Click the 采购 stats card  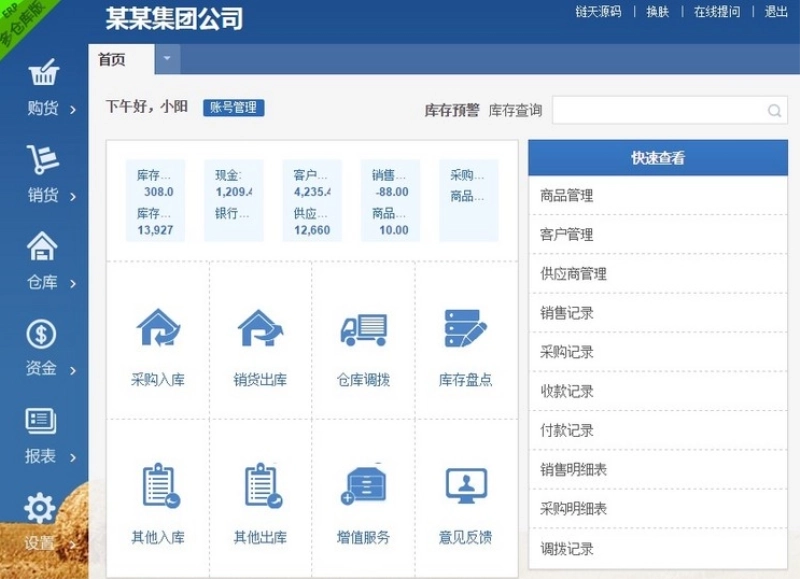[468, 200]
